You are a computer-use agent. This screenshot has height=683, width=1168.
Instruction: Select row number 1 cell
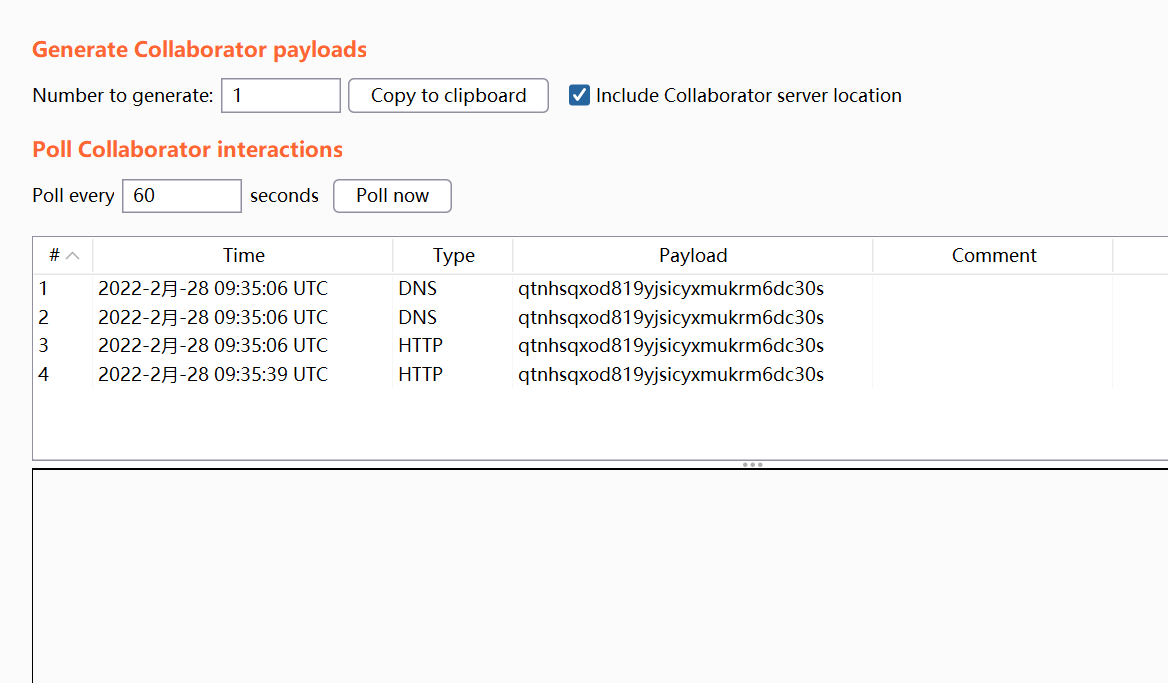click(63, 288)
